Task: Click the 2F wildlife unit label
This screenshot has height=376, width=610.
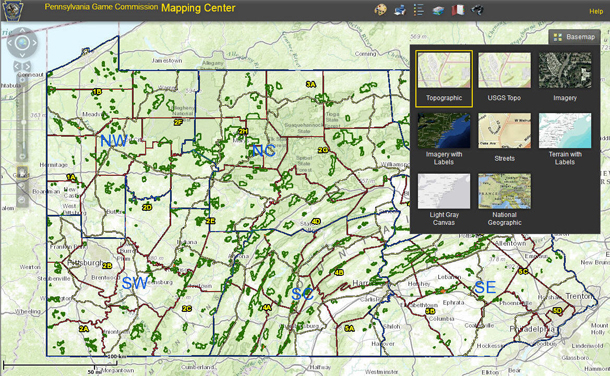Action: (178, 122)
